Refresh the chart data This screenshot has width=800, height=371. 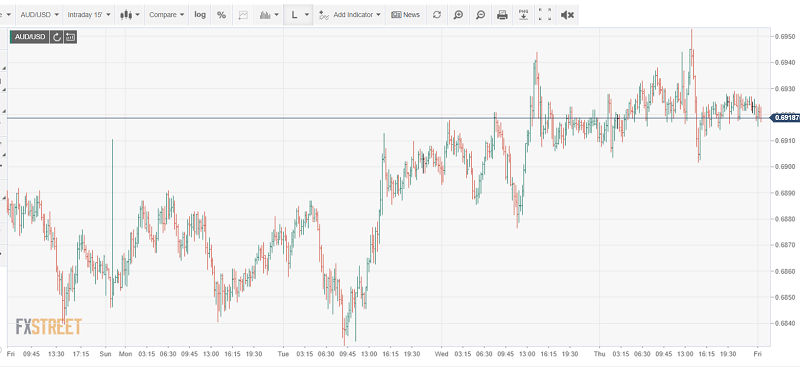point(437,15)
